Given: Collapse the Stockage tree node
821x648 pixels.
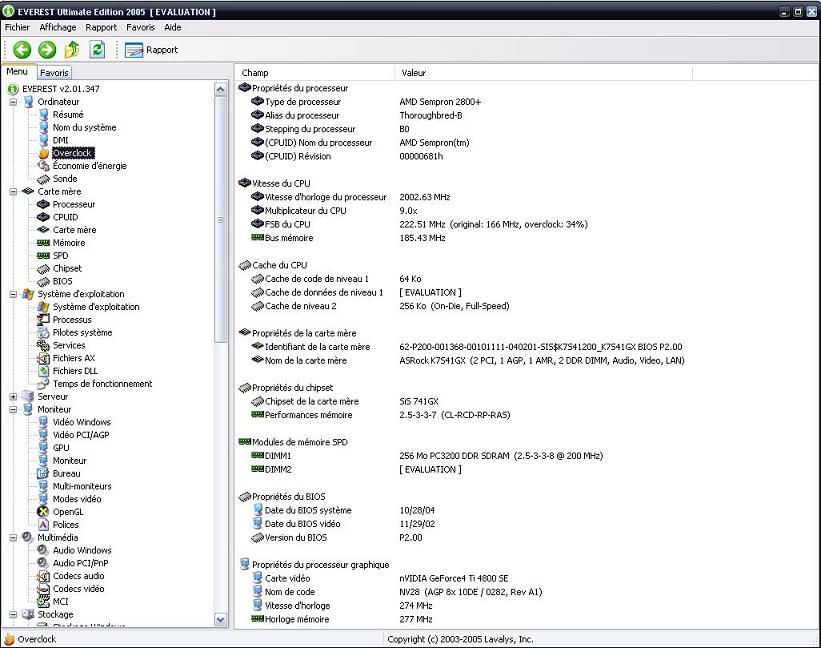Looking at the screenshot, I should [13, 615].
